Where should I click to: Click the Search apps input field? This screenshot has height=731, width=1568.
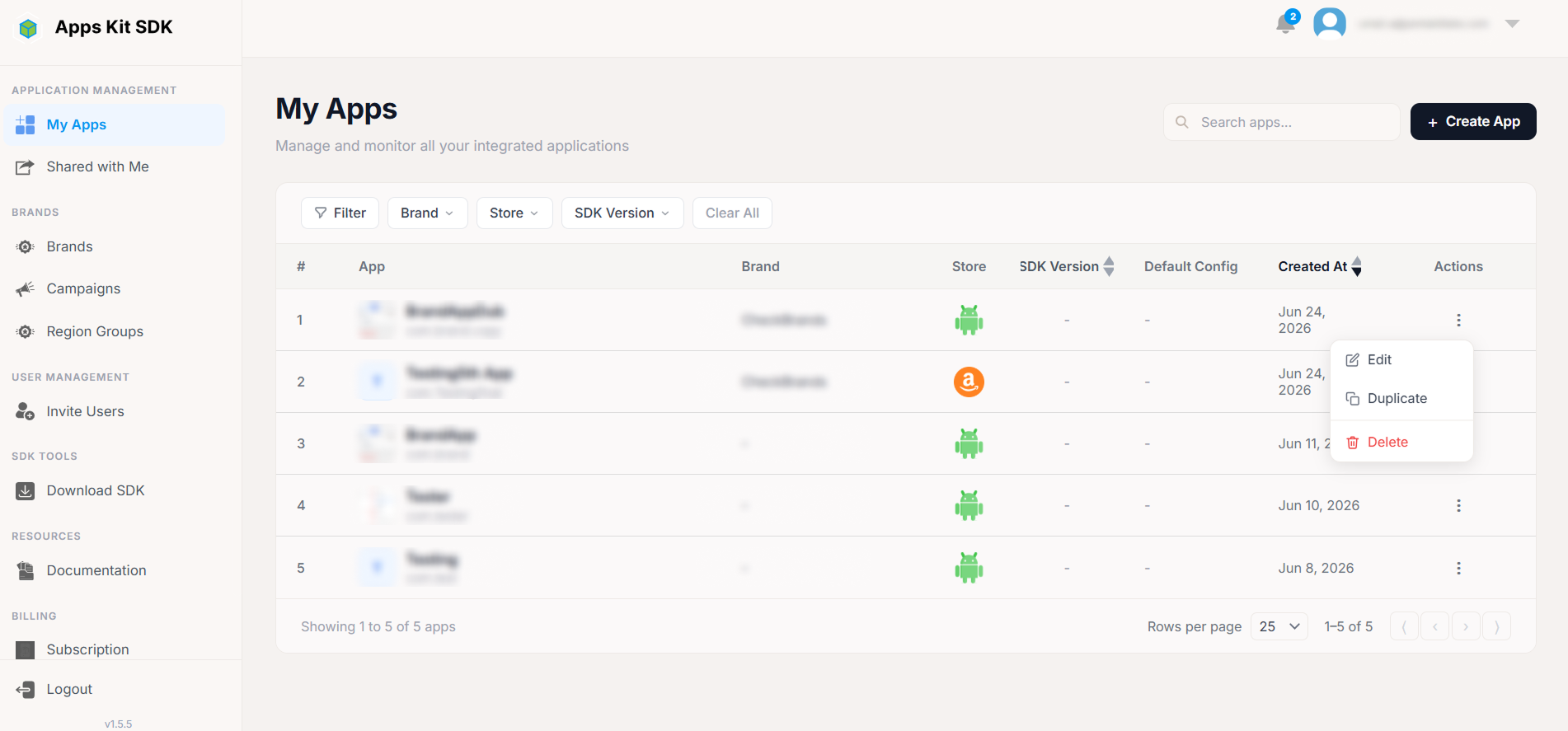click(1282, 122)
